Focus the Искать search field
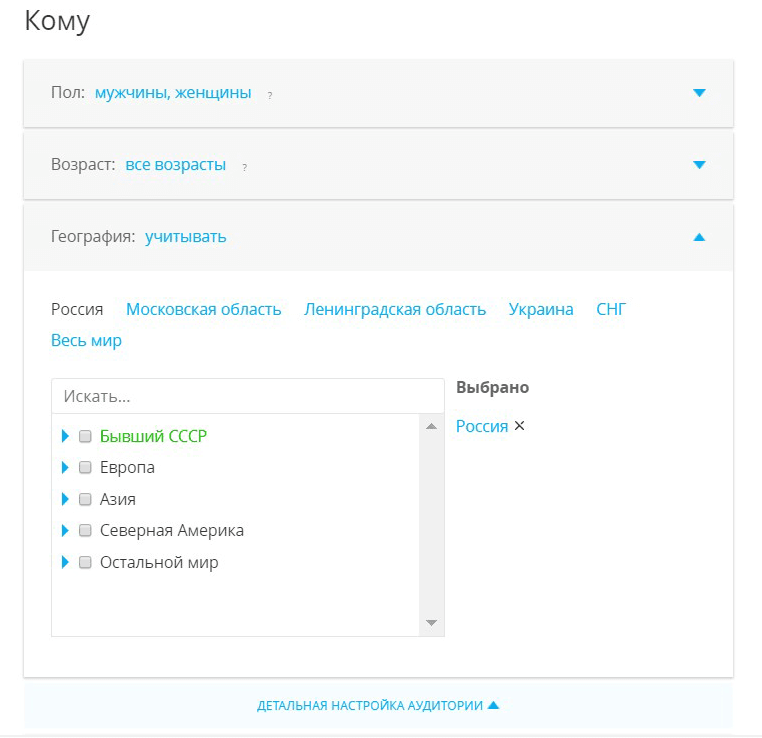The height and width of the screenshot is (738, 762). tap(248, 396)
